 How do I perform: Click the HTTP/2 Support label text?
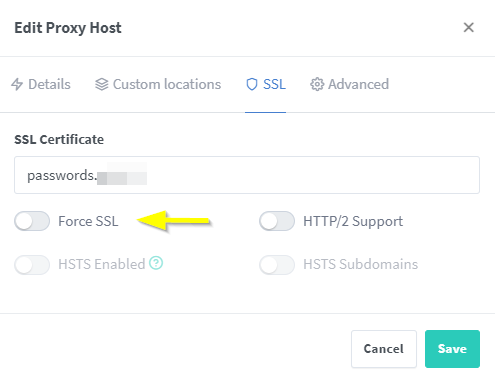tap(353, 221)
